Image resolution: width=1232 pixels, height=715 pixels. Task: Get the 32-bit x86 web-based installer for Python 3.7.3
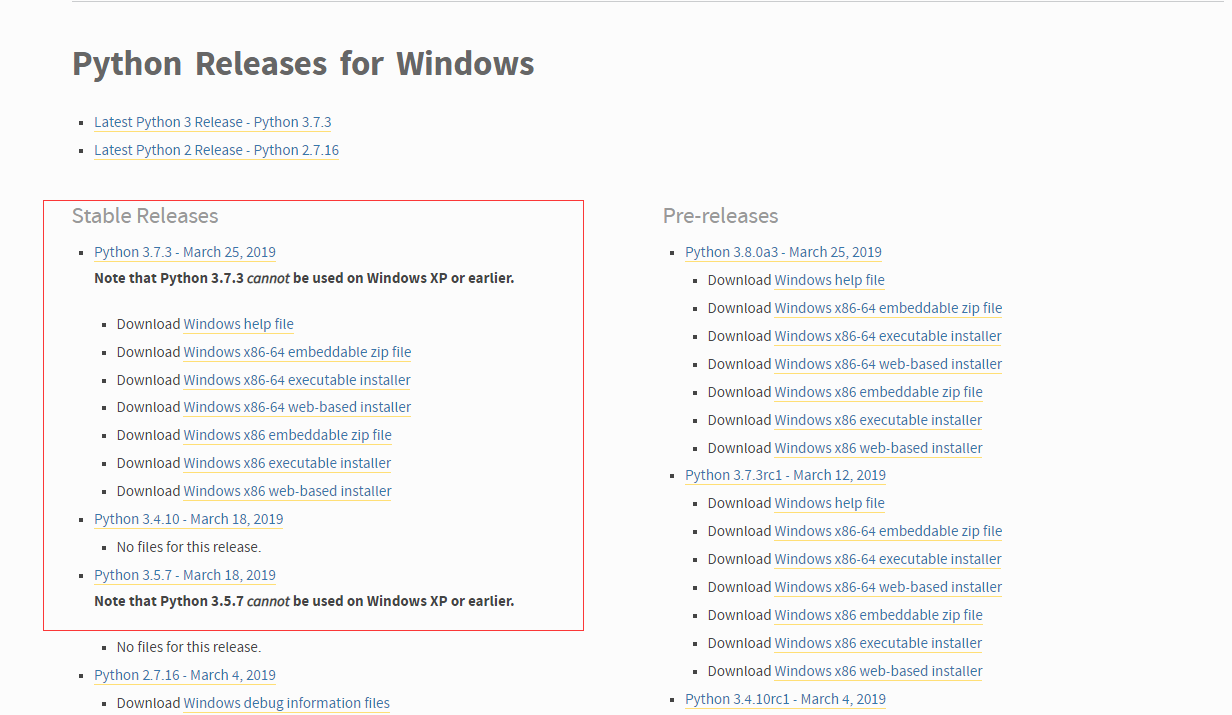(x=288, y=491)
